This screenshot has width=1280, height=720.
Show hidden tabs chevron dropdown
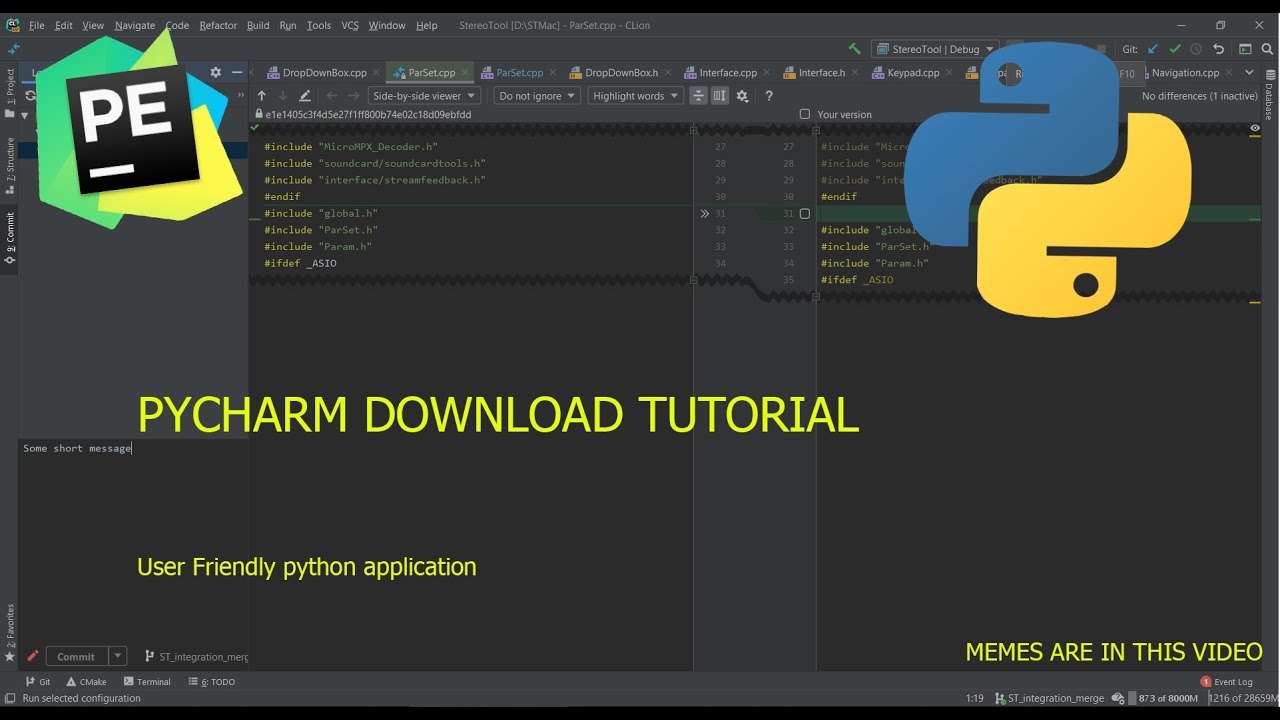(x=1249, y=72)
